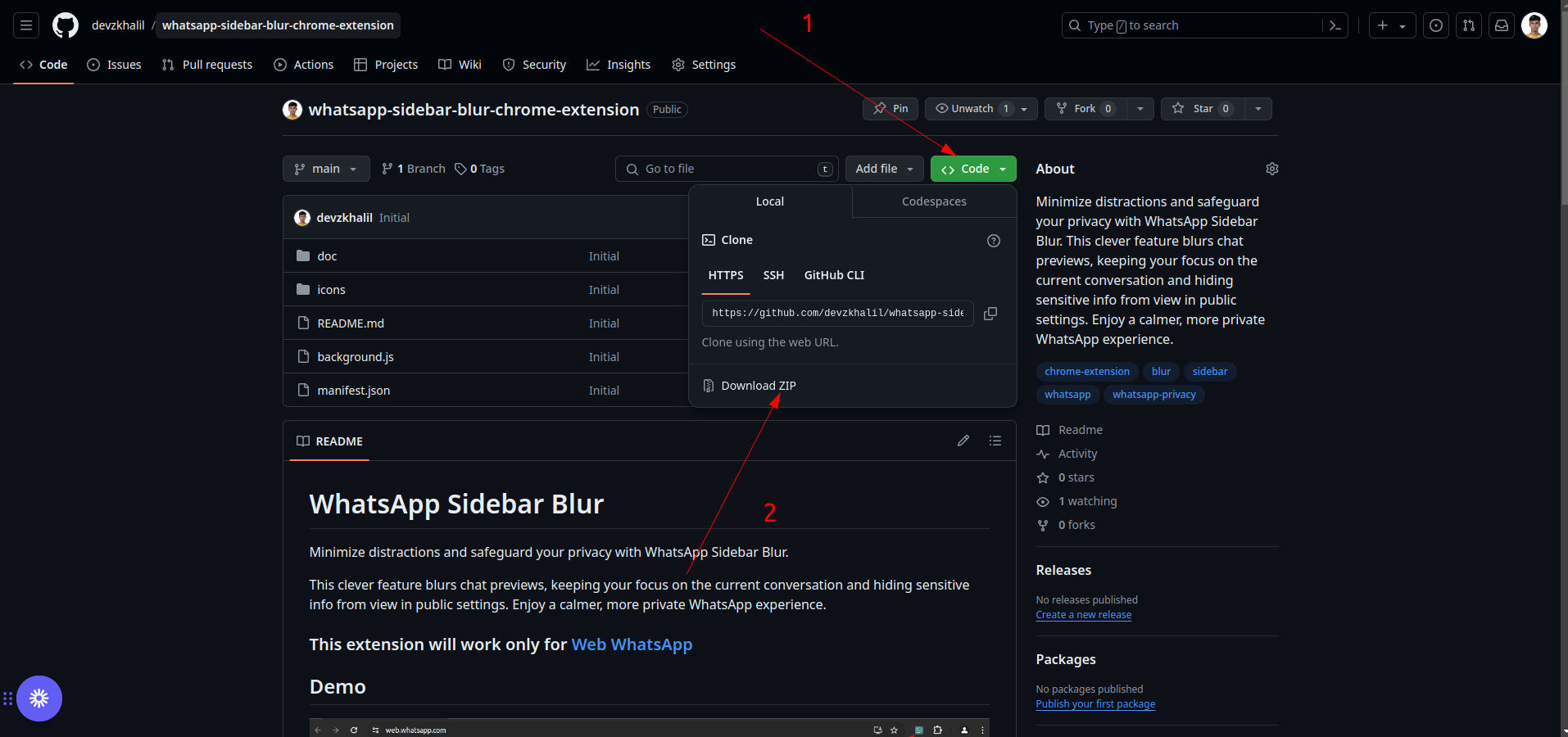Click the whatsapp-privacy topic tag
This screenshot has width=1568, height=737.
click(1153, 395)
